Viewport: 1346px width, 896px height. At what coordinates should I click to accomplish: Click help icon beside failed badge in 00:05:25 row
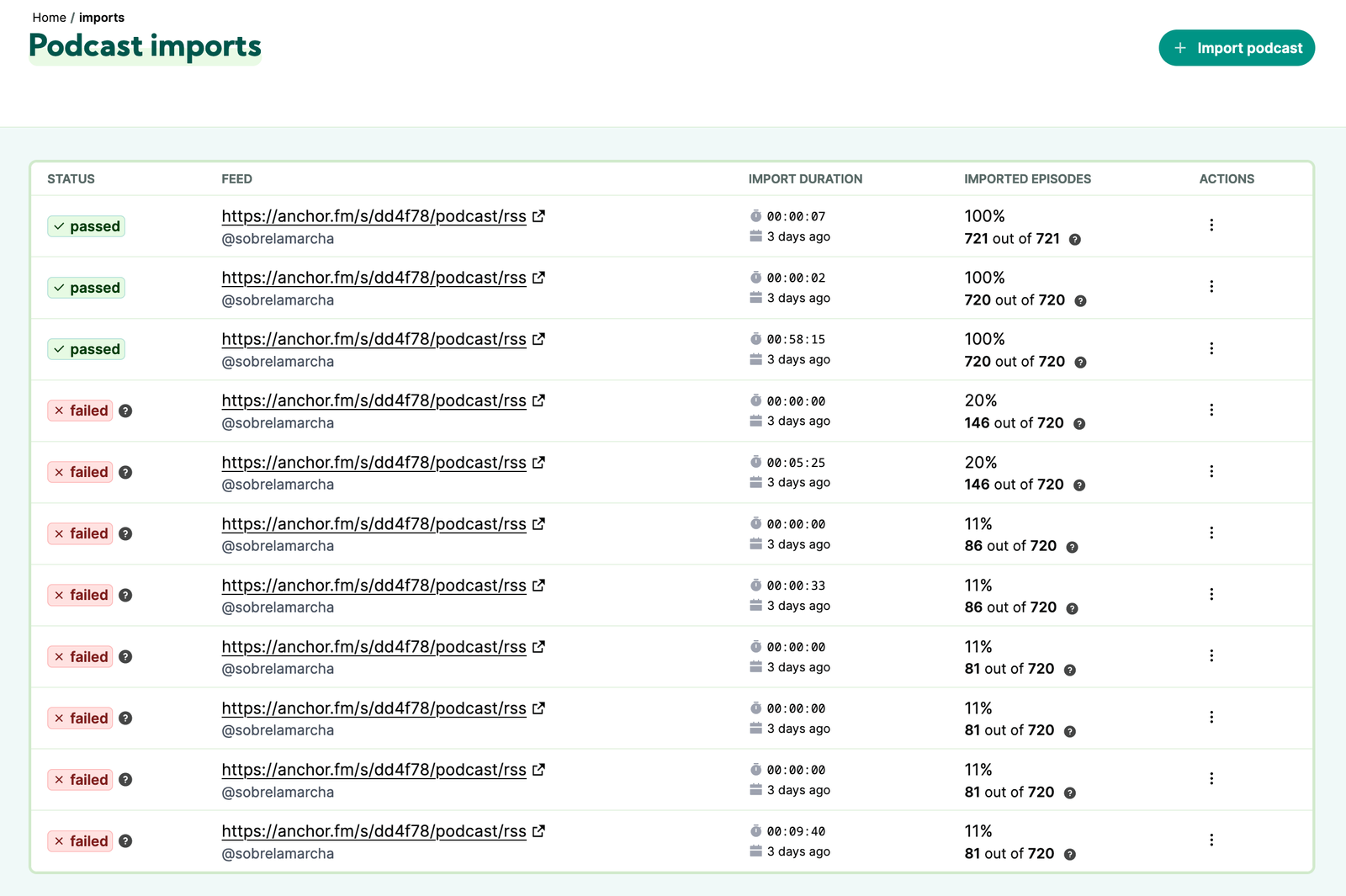coord(125,472)
